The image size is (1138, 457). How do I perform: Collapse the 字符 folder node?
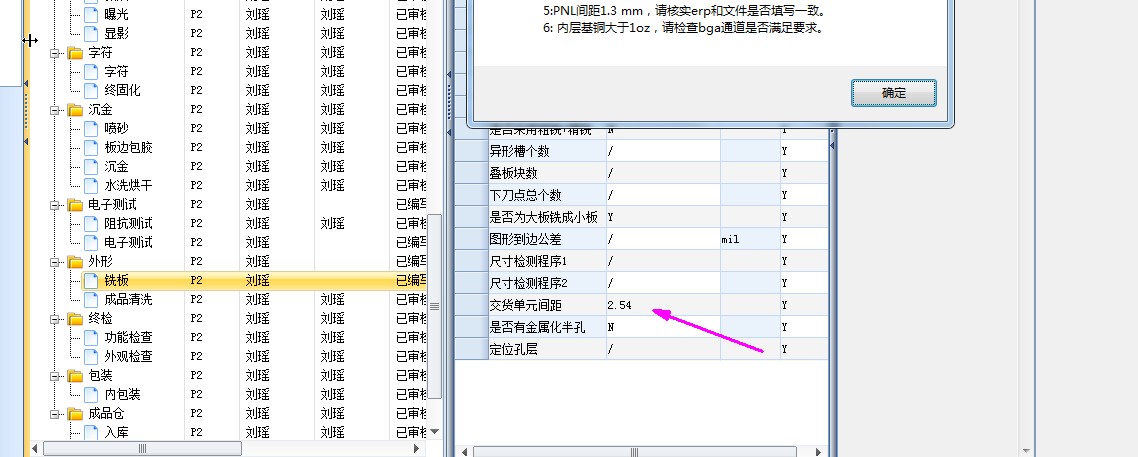pos(54,53)
